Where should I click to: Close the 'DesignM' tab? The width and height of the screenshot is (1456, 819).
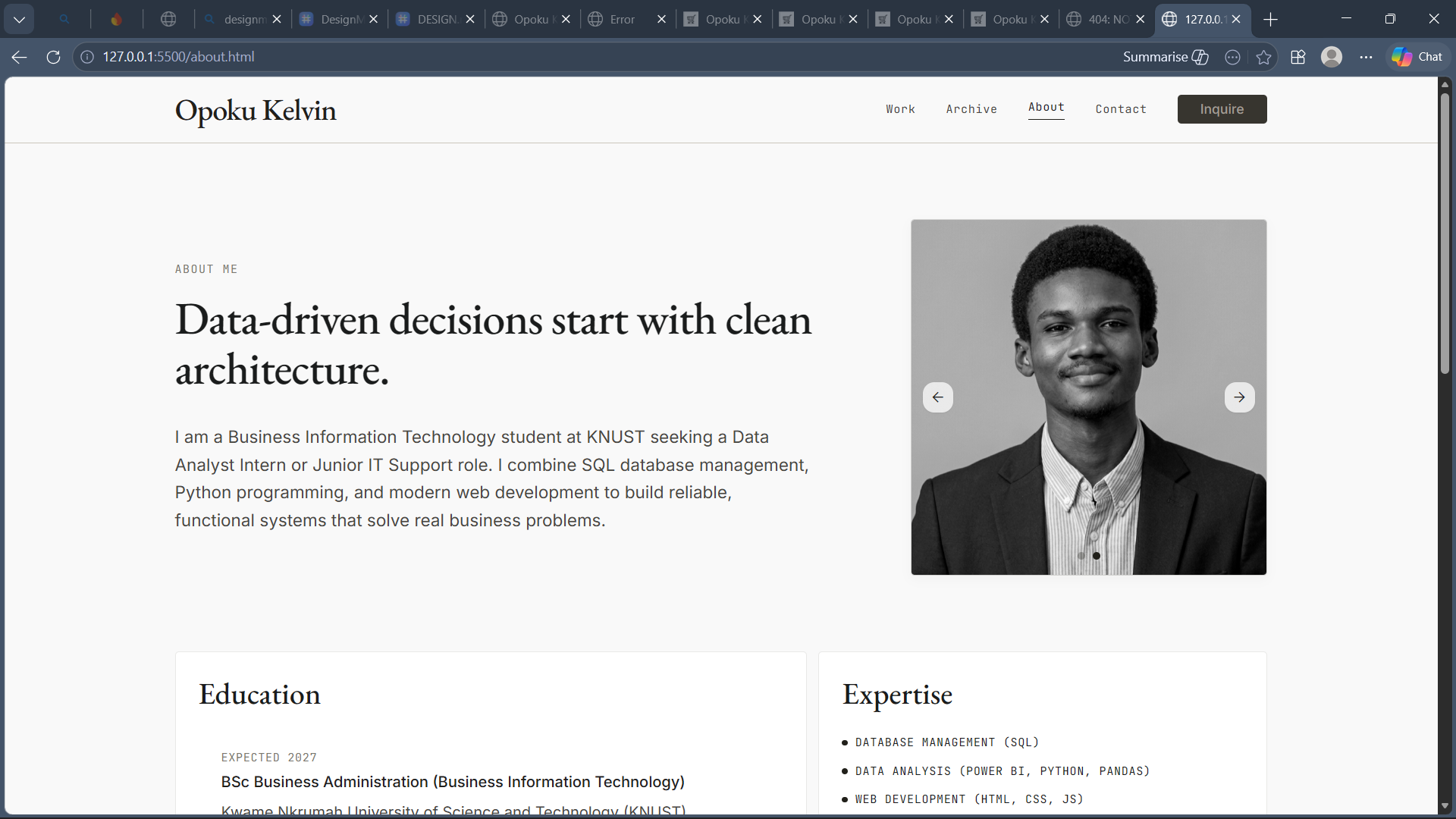click(x=373, y=20)
